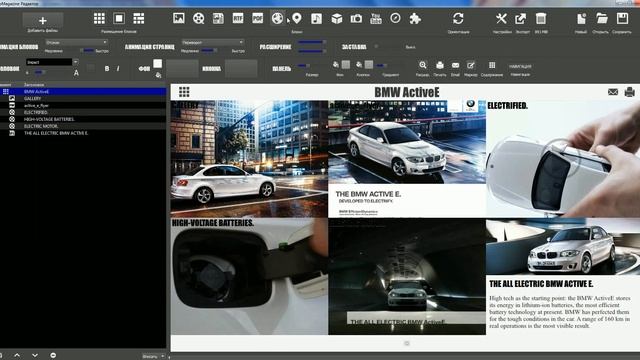The height and width of the screenshot is (360, 640).
Task: Toggle the zoom magnifier panel button
Action: [x=423, y=65]
